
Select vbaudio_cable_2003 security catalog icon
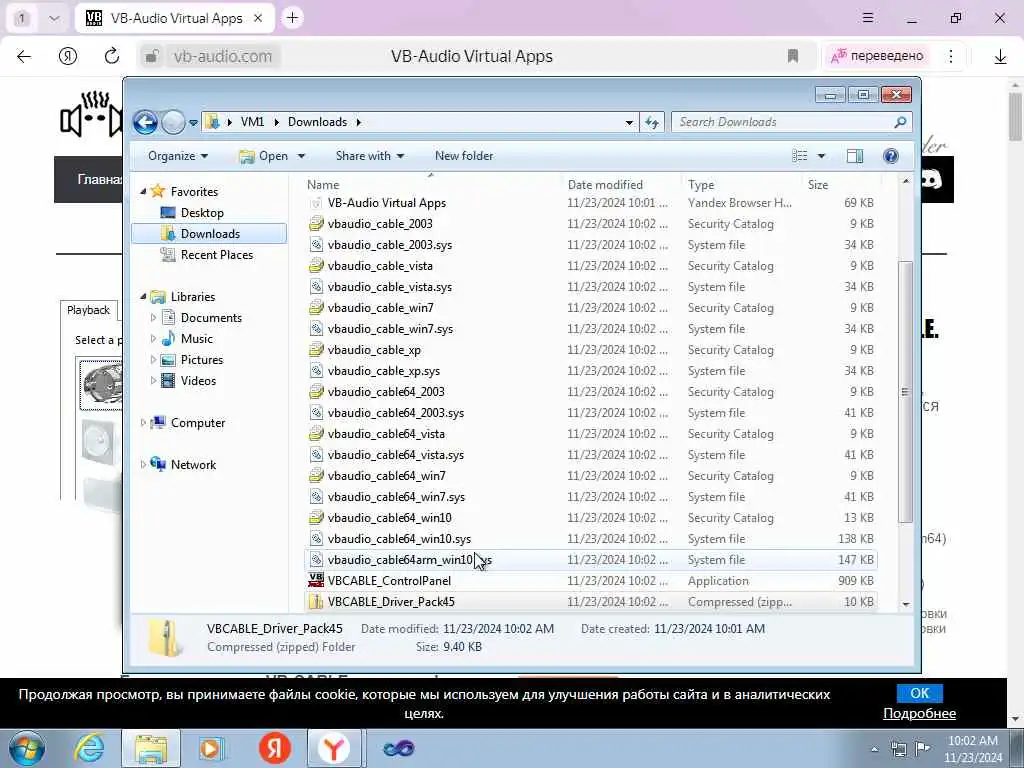316,224
